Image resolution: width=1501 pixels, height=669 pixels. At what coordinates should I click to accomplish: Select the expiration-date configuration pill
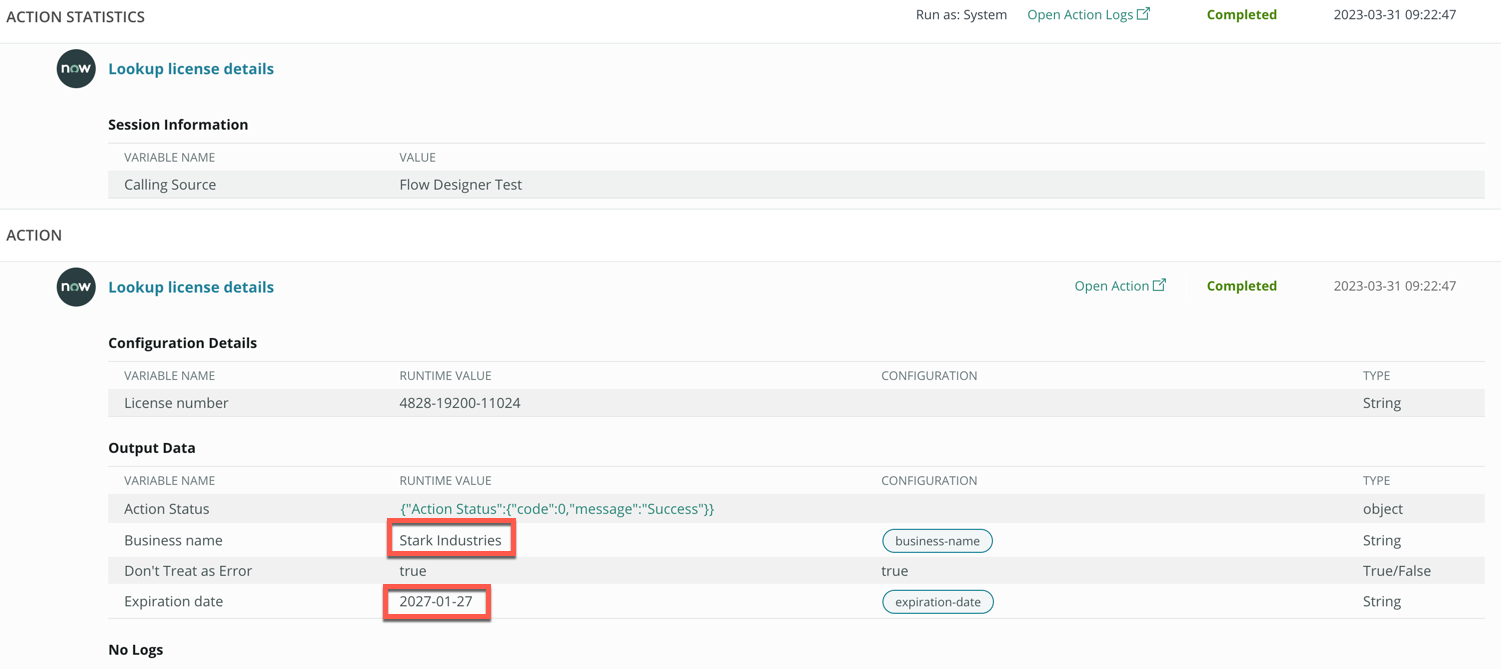[x=937, y=602]
